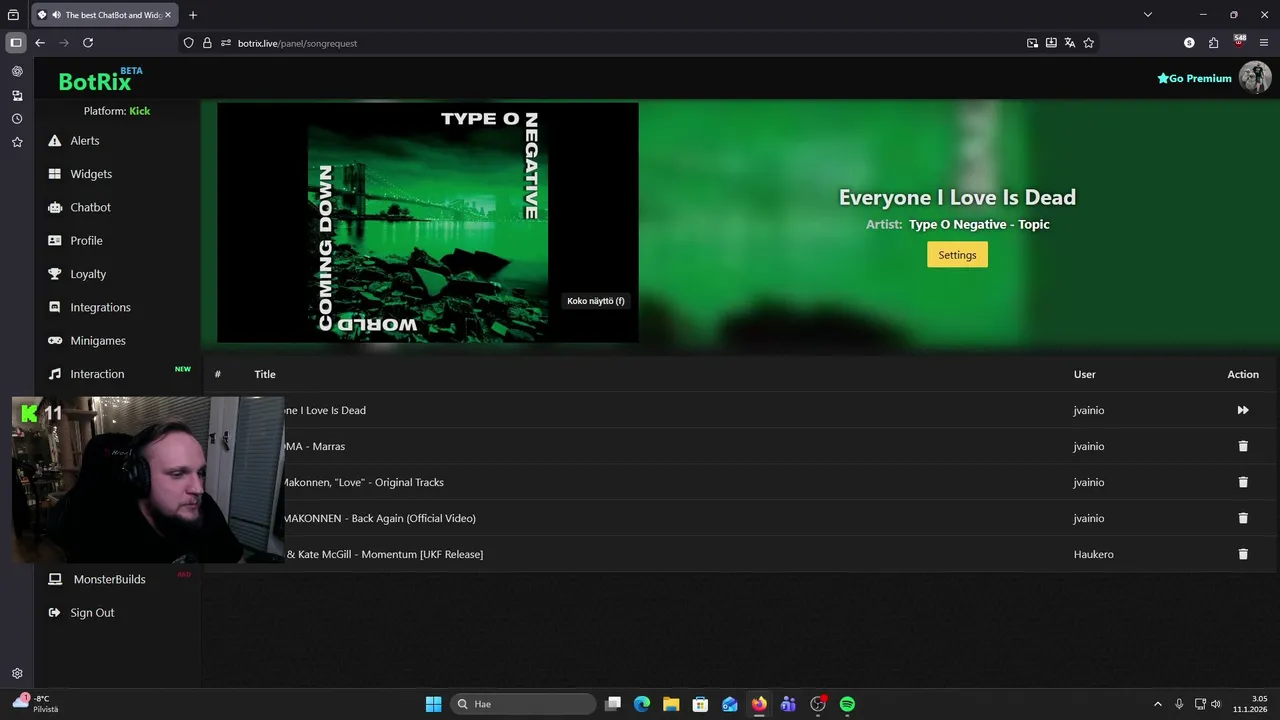
Task: Click the Title column header
Action: click(x=265, y=374)
